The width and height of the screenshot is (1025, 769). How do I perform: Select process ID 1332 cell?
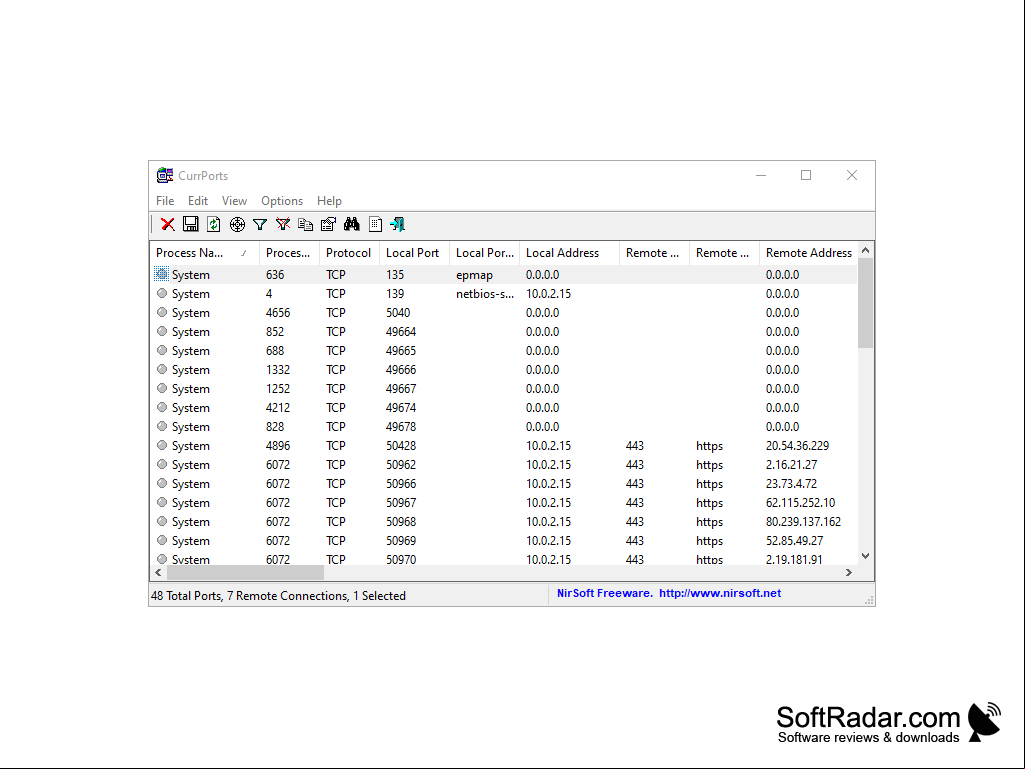click(278, 369)
